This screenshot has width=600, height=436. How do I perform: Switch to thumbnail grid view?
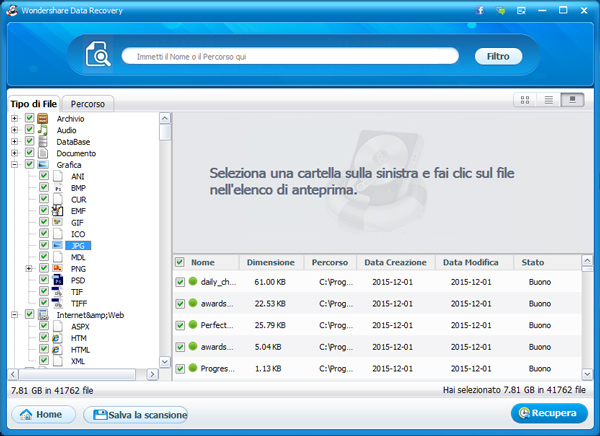(525, 100)
